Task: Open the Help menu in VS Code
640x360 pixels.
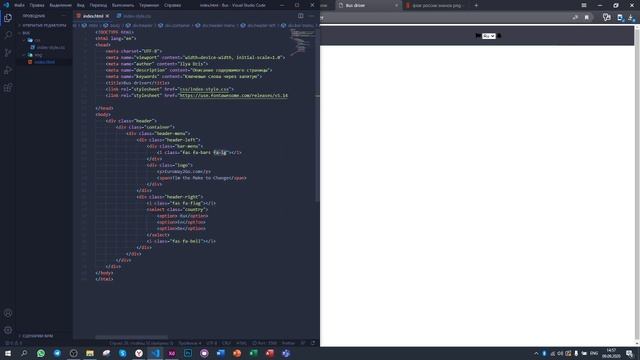Action: 172,5
